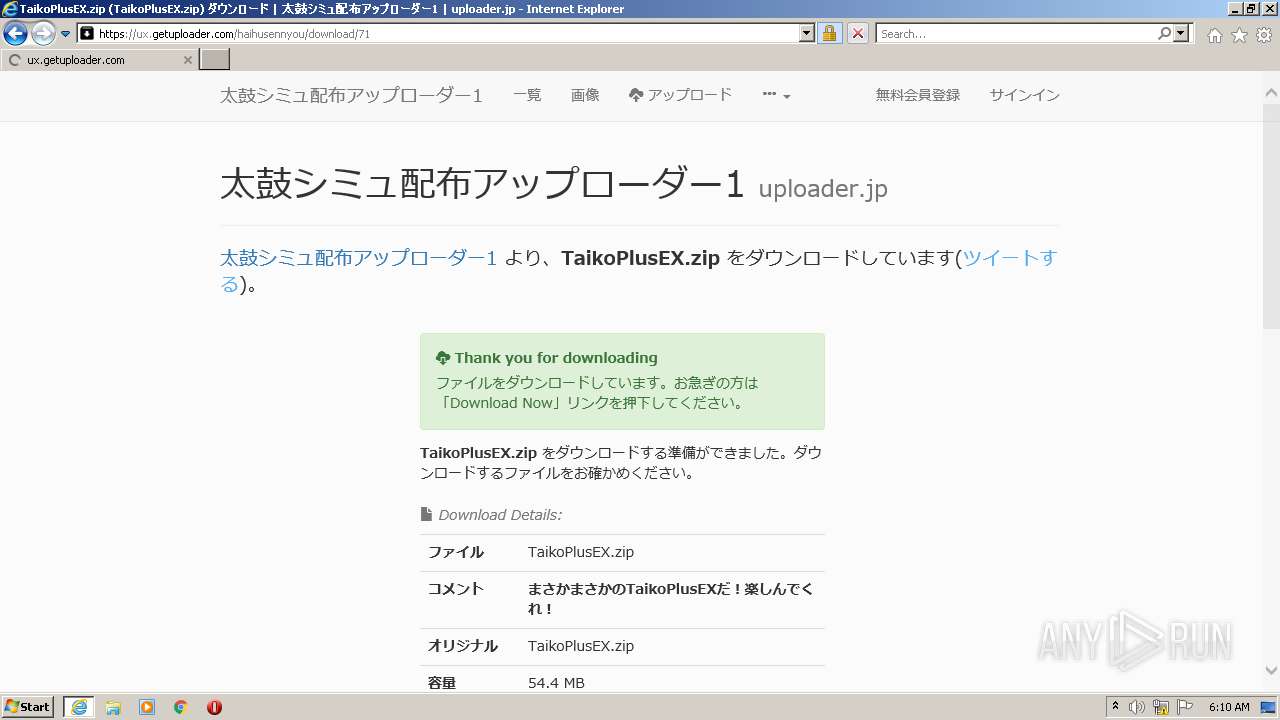Click the security lock icon
1280x720 pixels.
pos(829,34)
